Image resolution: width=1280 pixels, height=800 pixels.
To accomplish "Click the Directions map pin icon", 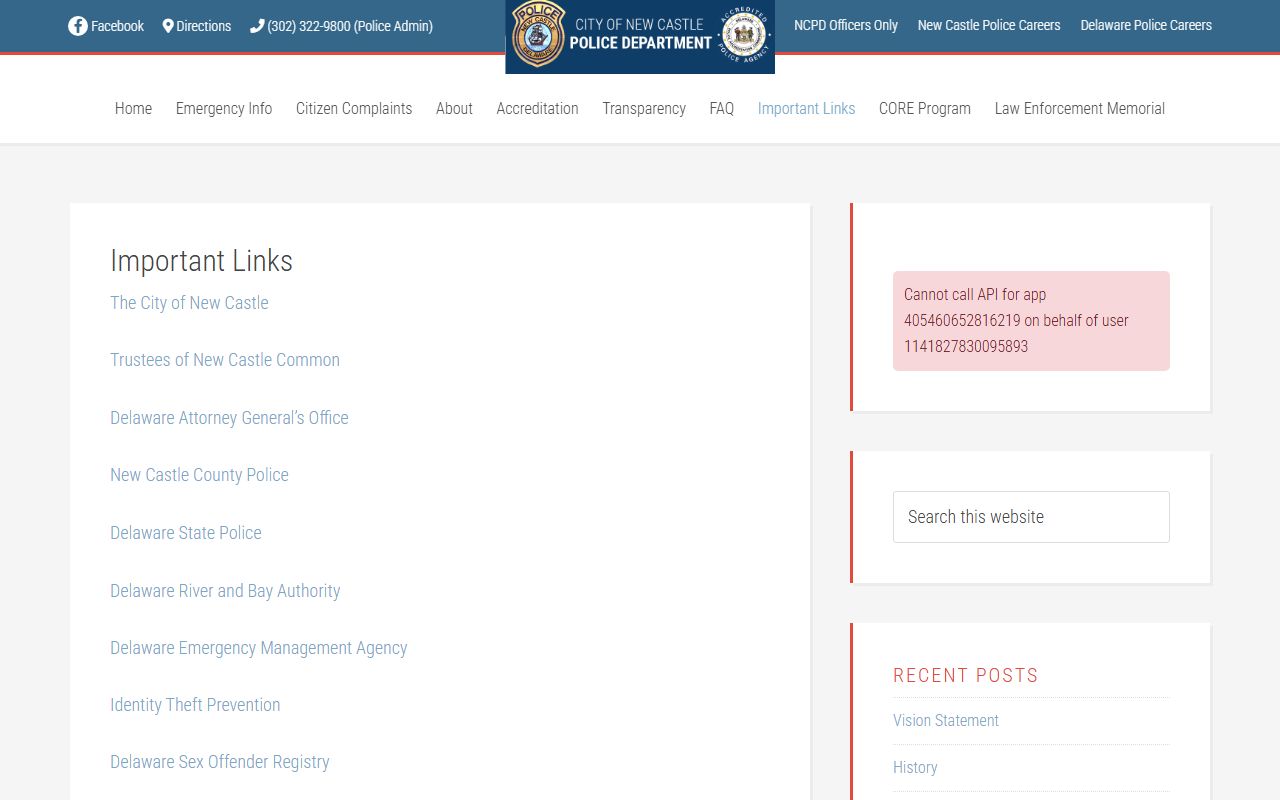I will pos(168,26).
